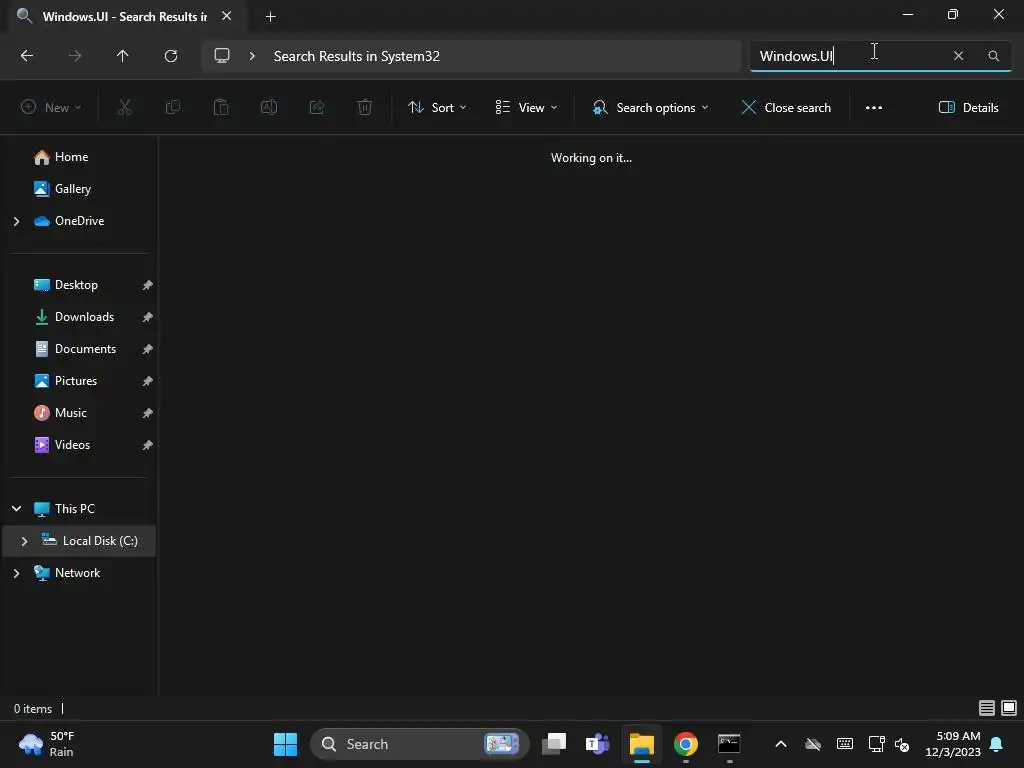This screenshot has width=1024, height=768.
Task: Open the Search options dropdown
Action: (650, 108)
